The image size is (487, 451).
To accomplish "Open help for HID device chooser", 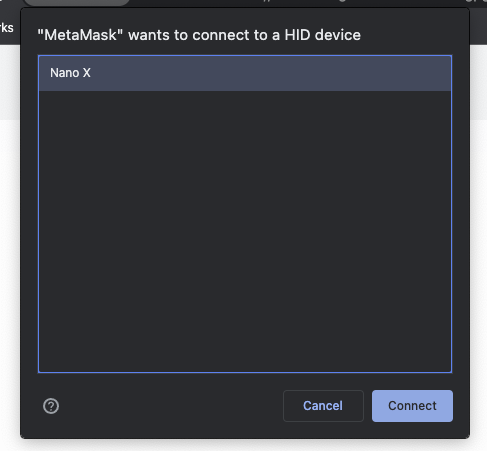I will pos(51,406).
